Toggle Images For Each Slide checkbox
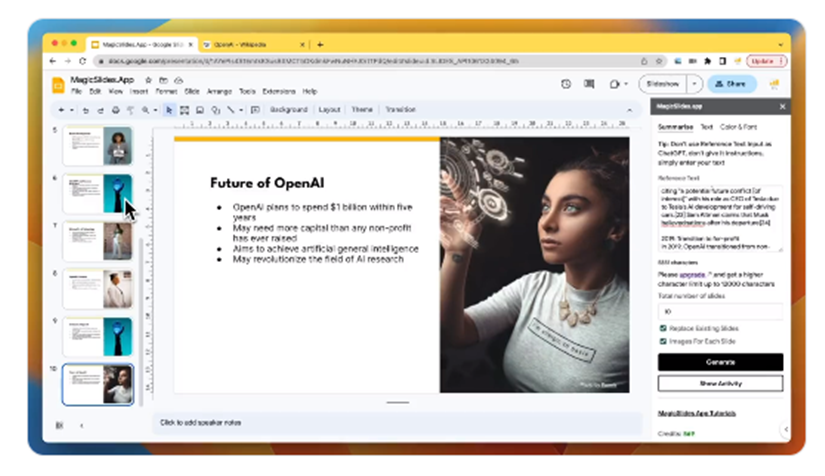The width and height of the screenshot is (825, 476). pyautogui.click(x=662, y=341)
